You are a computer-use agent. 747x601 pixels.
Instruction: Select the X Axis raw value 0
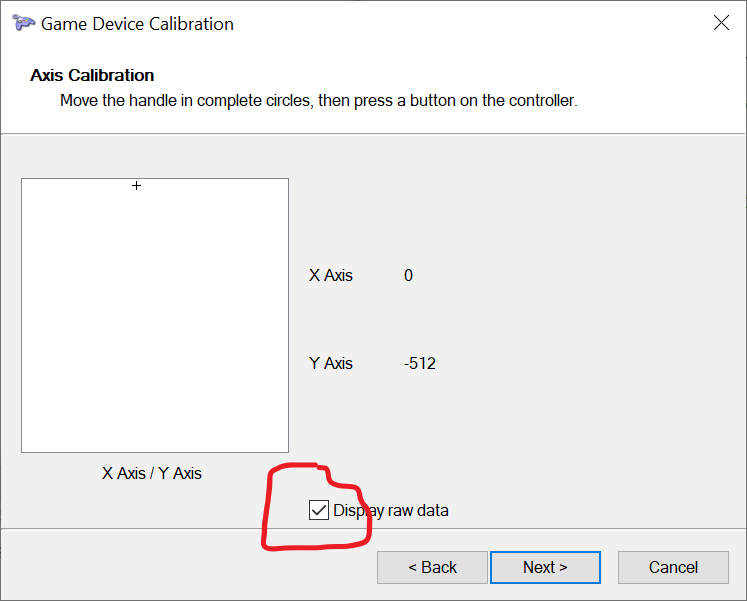tap(408, 275)
